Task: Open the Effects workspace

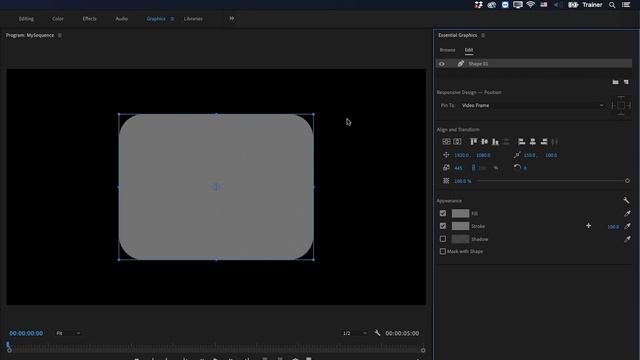Action: click(x=89, y=19)
